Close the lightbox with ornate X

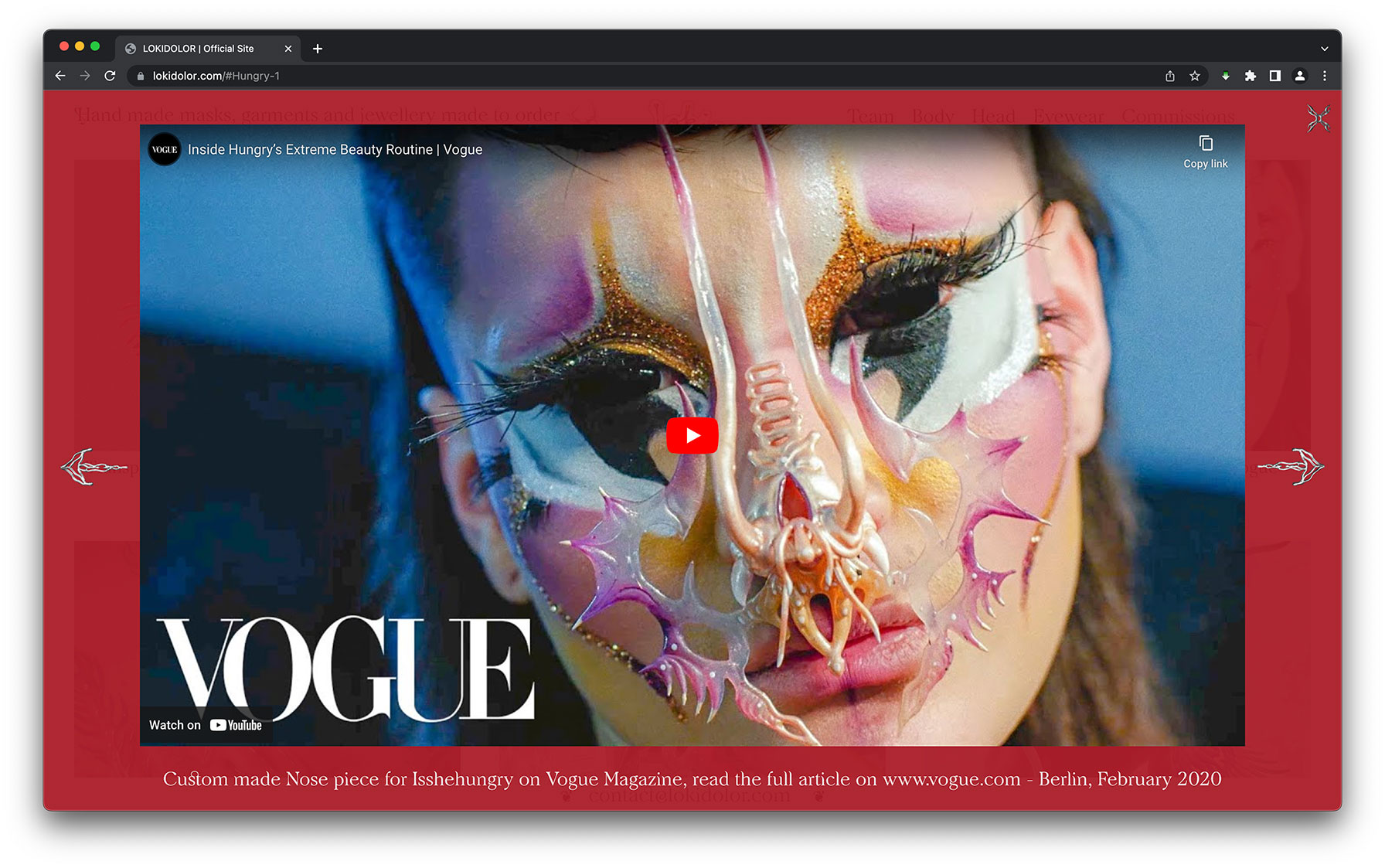coord(1318,118)
